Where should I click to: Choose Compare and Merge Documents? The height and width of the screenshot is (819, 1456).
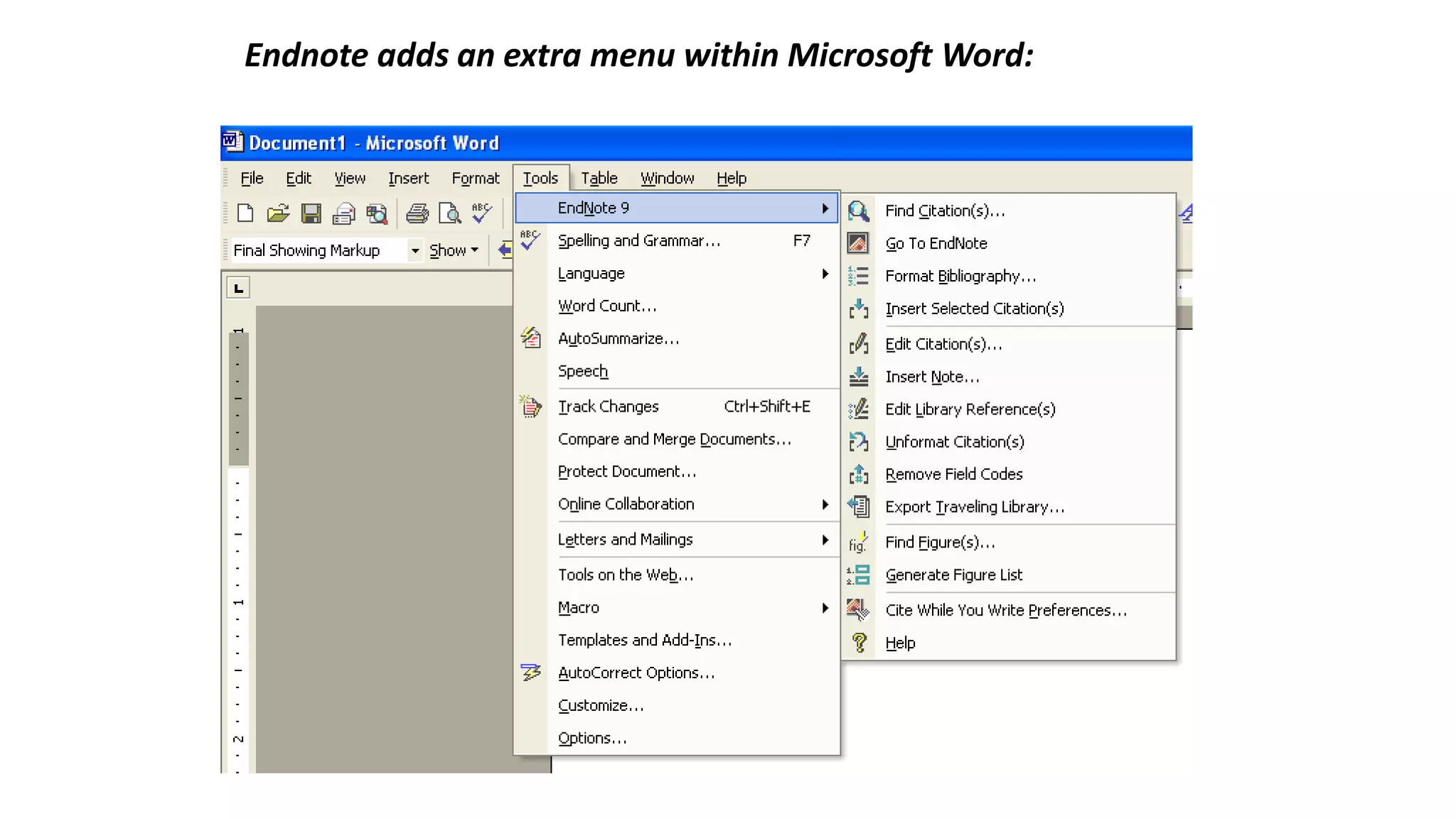676,439
